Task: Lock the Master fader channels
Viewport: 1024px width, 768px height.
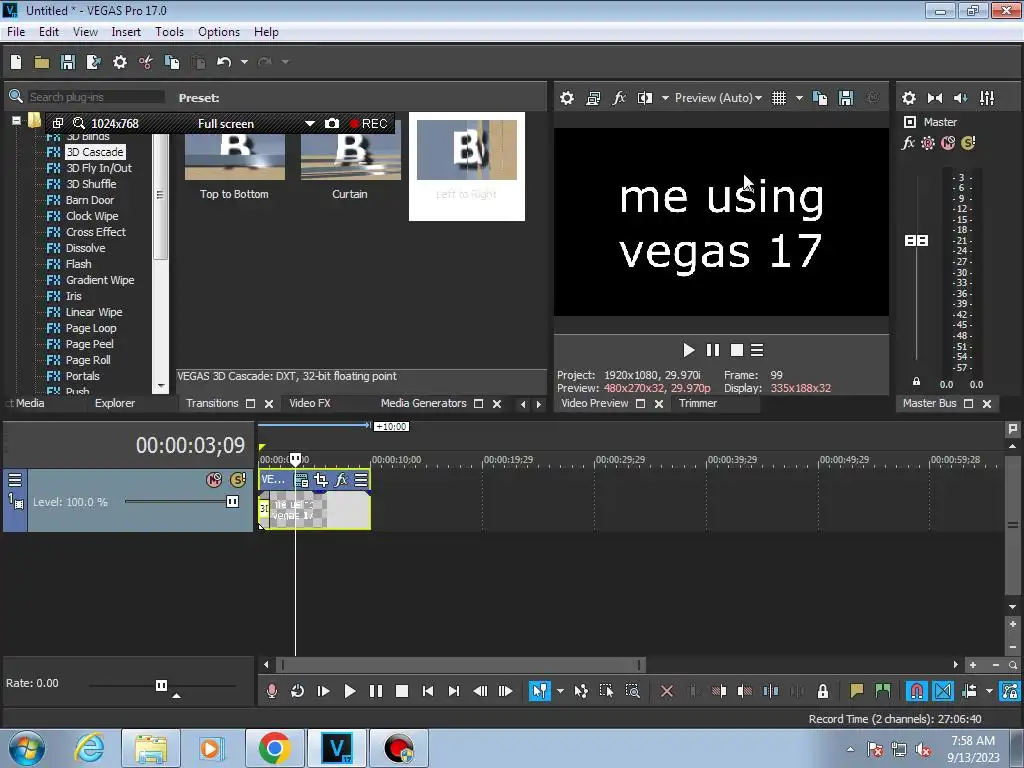Action: coord(916,381)
